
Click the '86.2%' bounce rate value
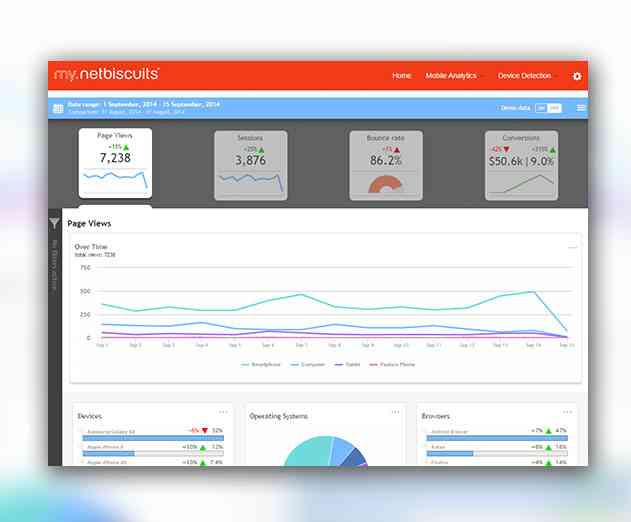[x=386, y=160]
